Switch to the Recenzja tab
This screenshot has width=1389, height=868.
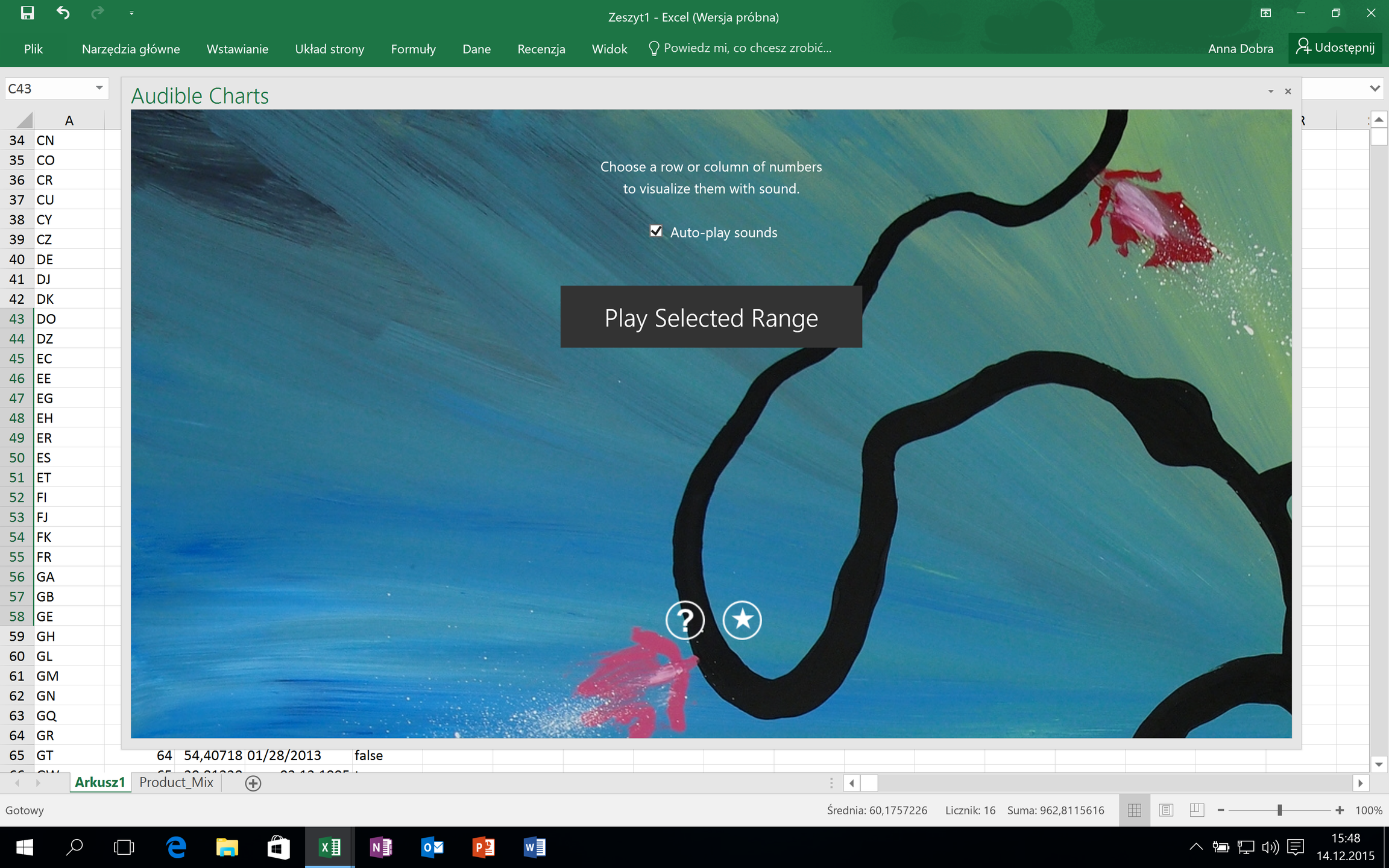coord(541,49)
